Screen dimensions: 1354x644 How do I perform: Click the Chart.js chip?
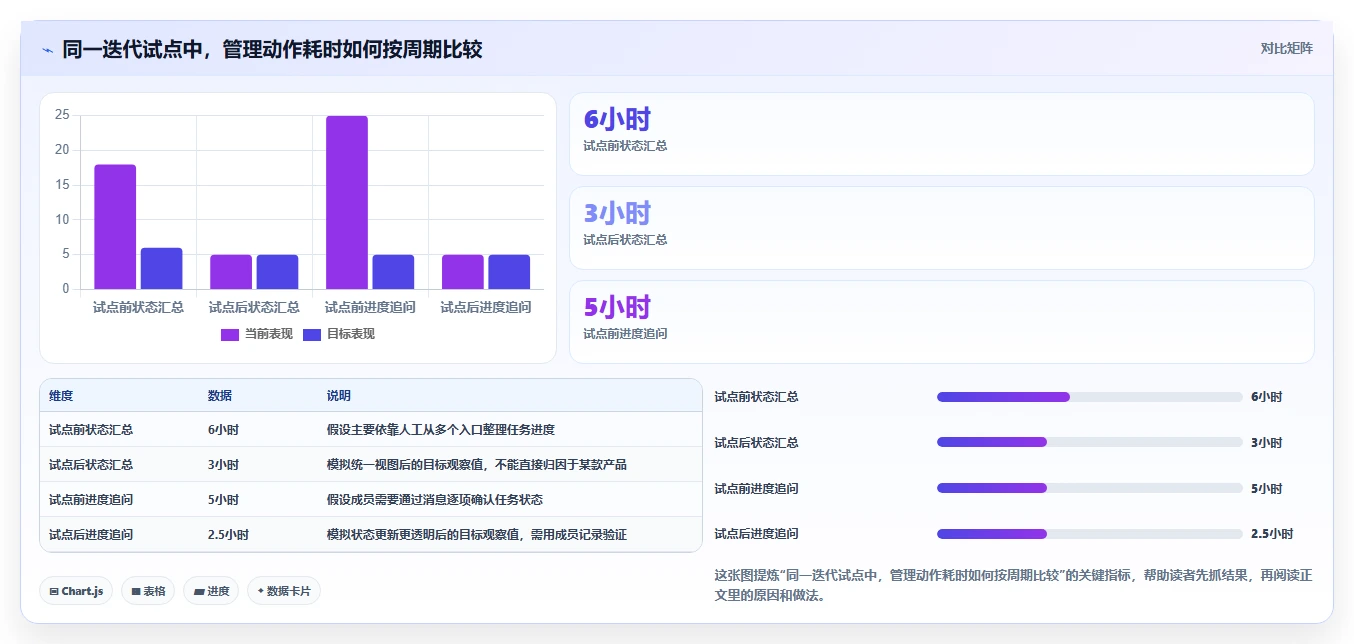pyautogui.click(x=76, y=591)
